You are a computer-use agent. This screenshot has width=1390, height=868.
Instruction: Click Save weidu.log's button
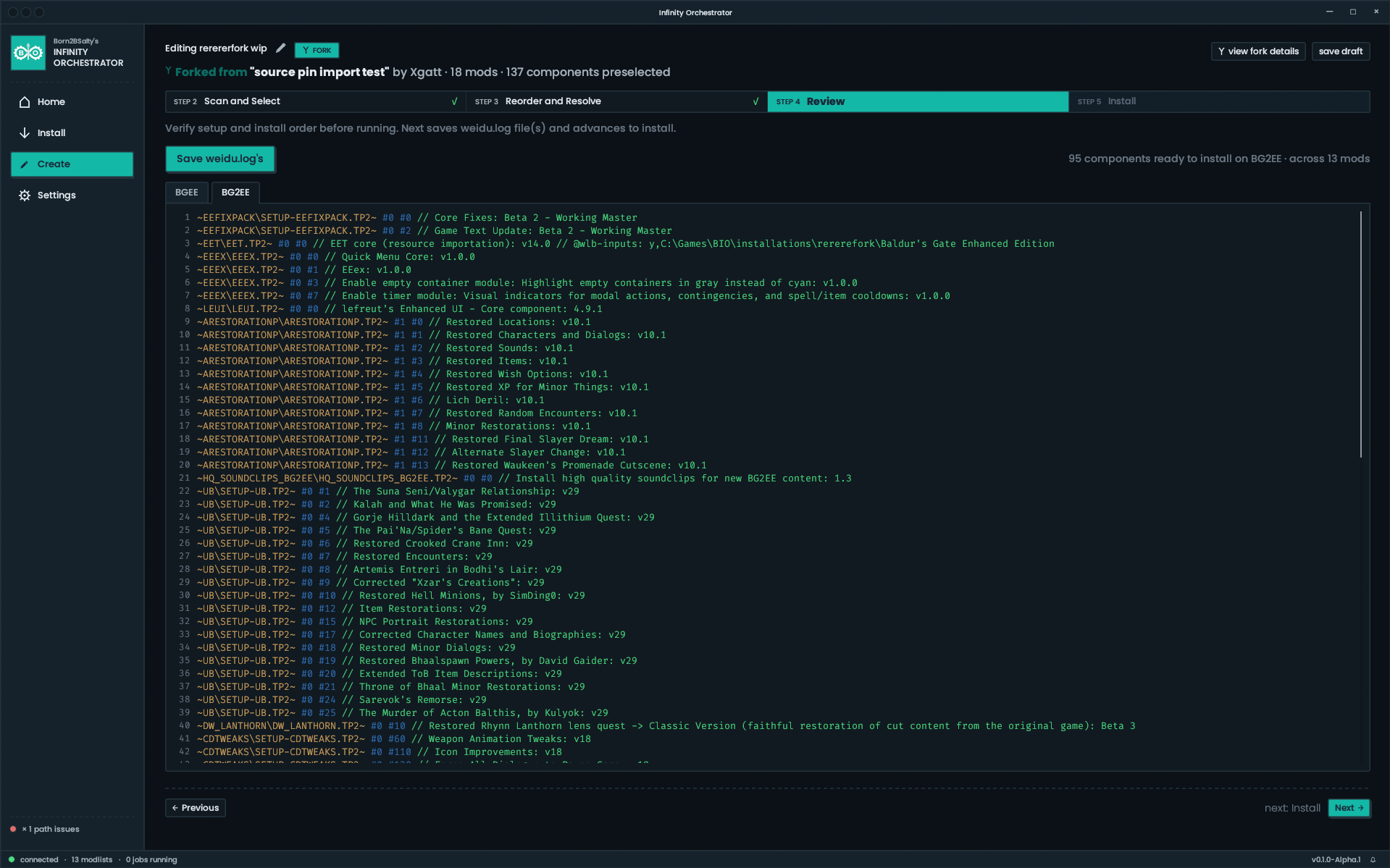[x=220, y=159]
